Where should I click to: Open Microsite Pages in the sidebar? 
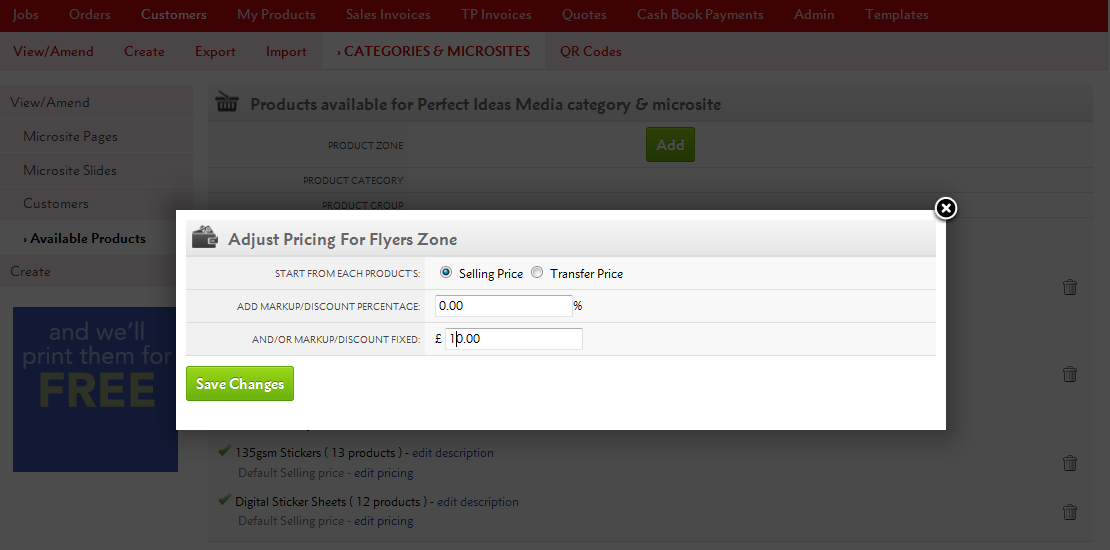[70, 137]
